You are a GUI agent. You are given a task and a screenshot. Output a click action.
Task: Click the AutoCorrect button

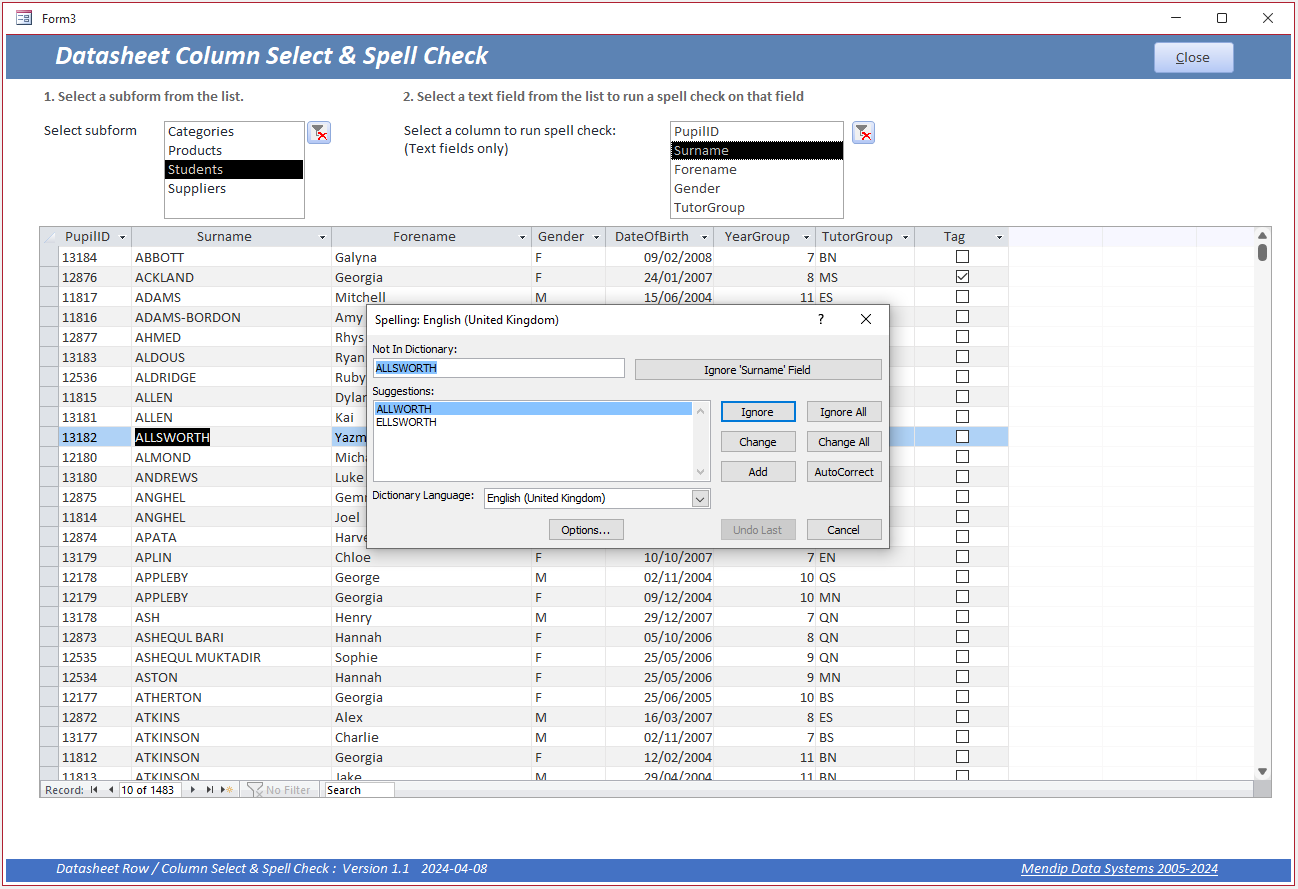pyautogui.click(x=844, y=472)
